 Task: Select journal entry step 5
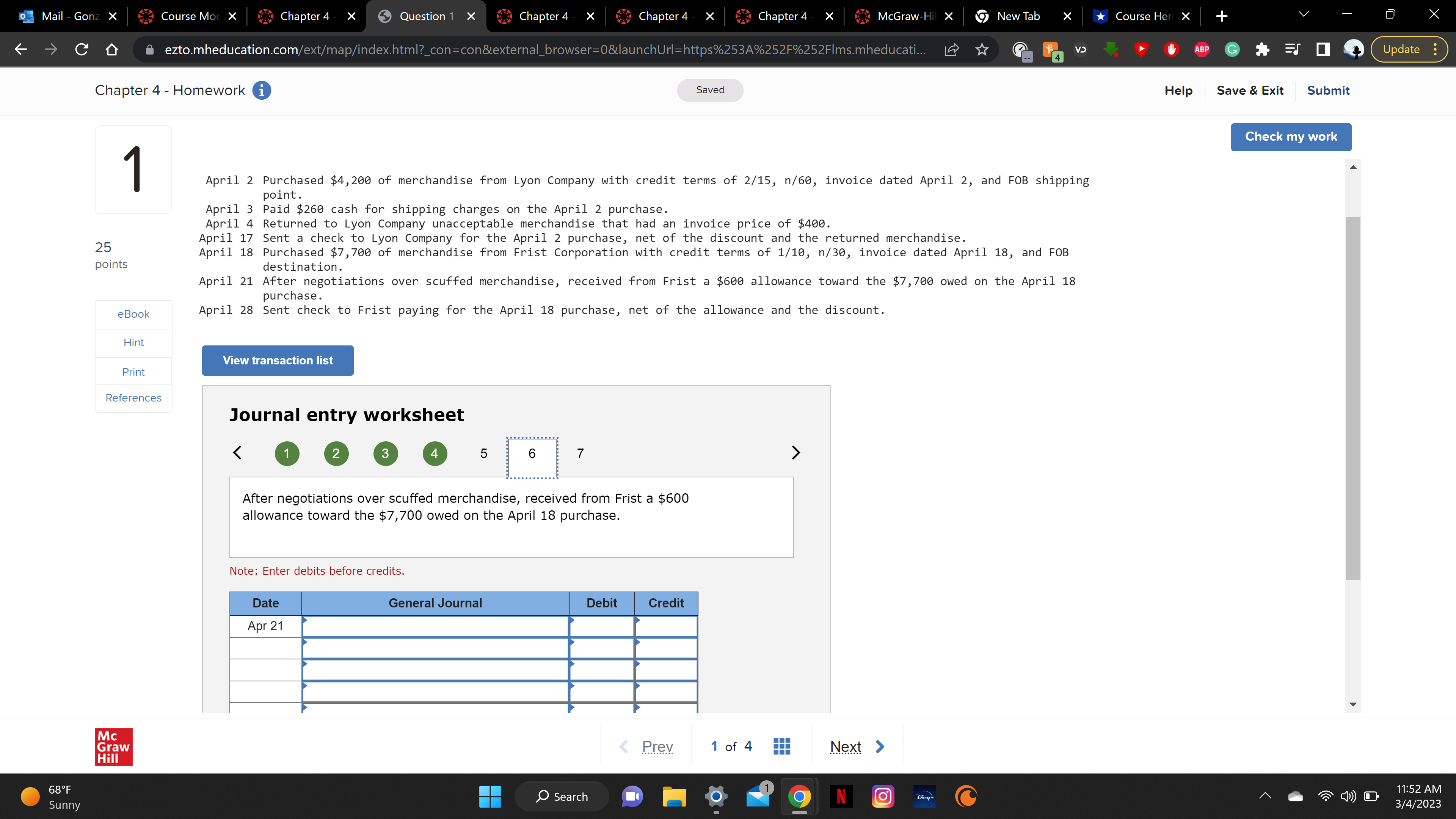coord(483,453)
